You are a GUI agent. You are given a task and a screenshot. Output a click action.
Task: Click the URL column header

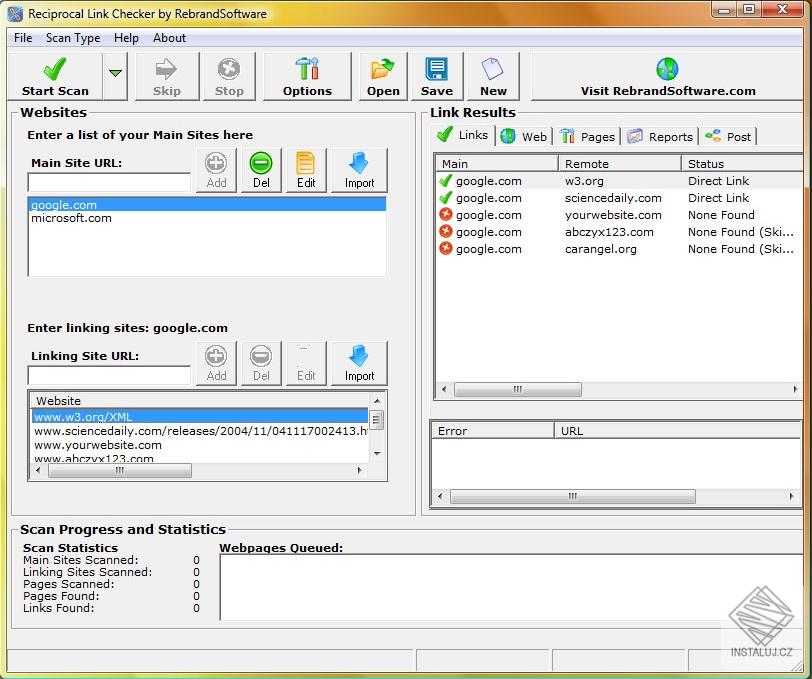click(x=677, y=431)
